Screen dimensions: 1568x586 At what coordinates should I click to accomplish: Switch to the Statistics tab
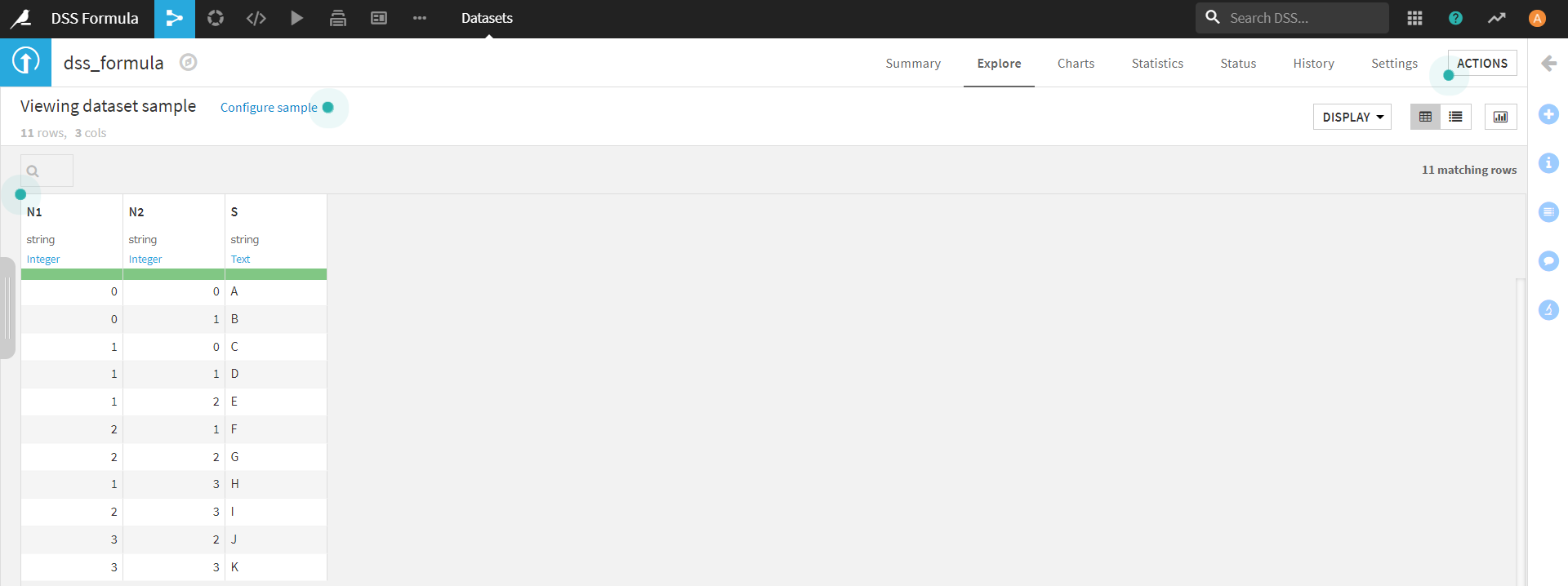coord(1157,63)
